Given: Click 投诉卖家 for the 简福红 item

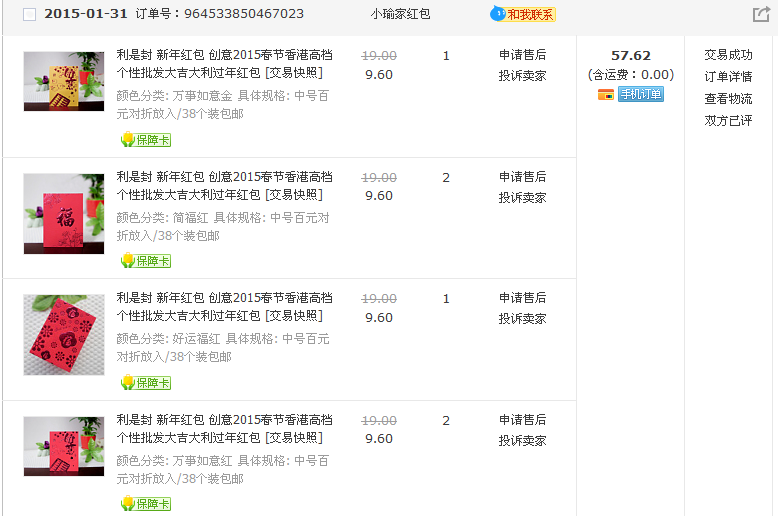Looking at the screenshot, I should coord(522,198).
